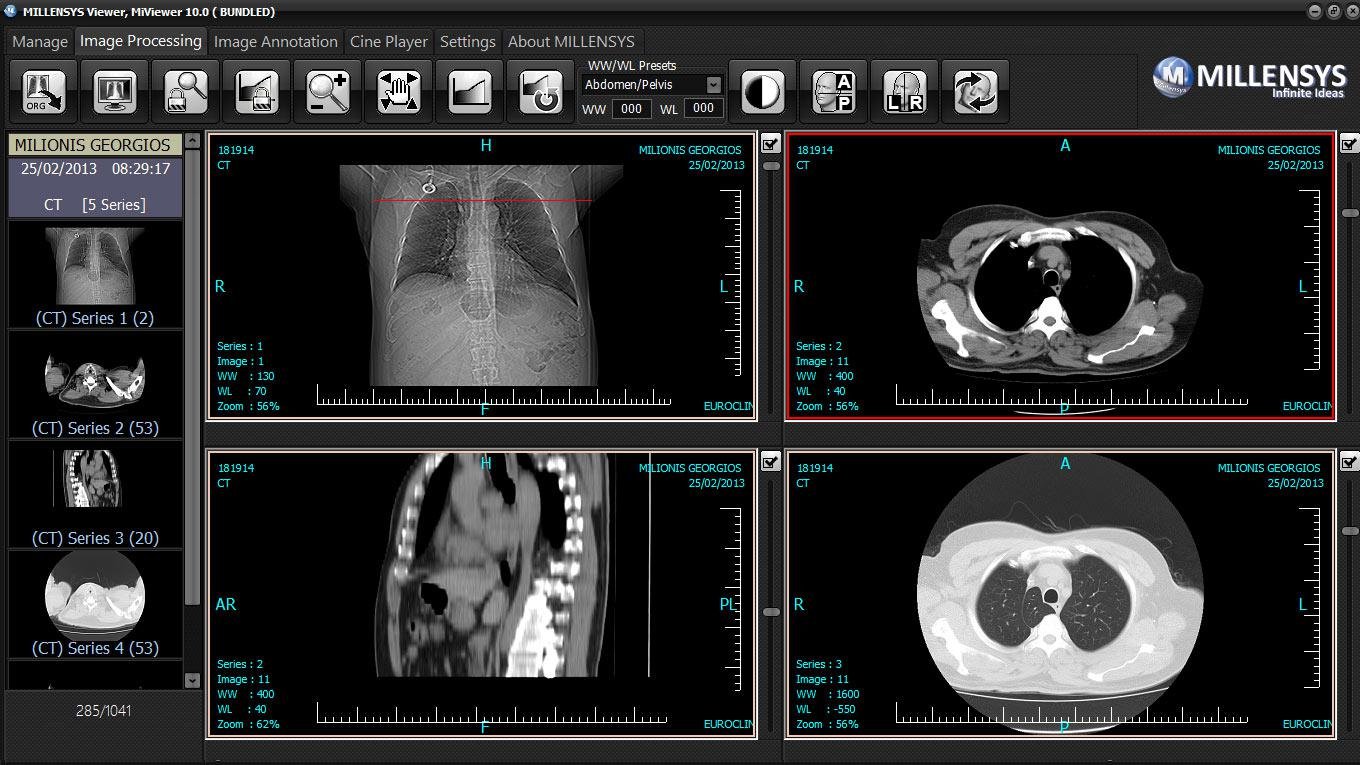Click the WL value input field
This screenshot has width=1360, height=765.
(703, 108)
